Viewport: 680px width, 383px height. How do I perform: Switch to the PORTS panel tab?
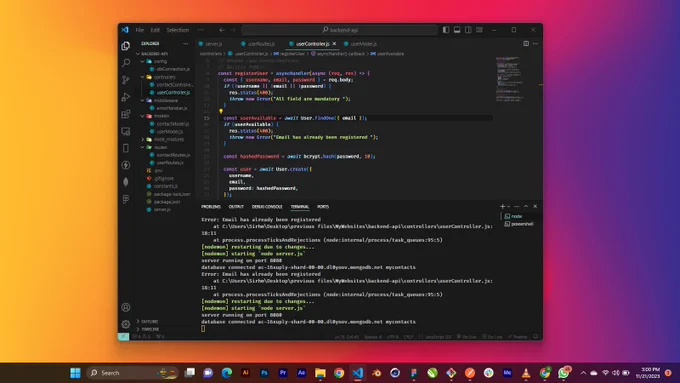pyautogui.click(x=323, y=207)
